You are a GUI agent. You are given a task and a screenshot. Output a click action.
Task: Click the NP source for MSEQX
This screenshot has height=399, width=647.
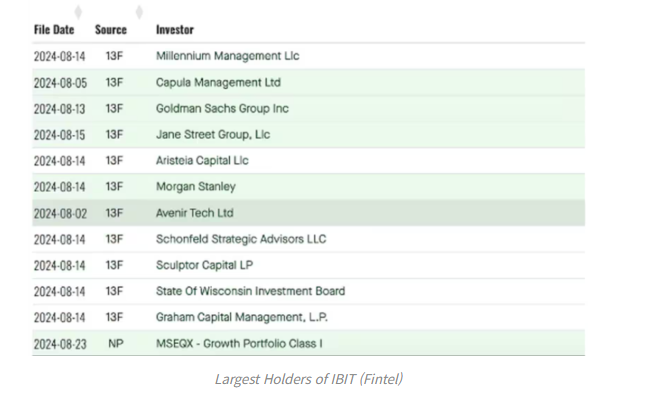116,343
